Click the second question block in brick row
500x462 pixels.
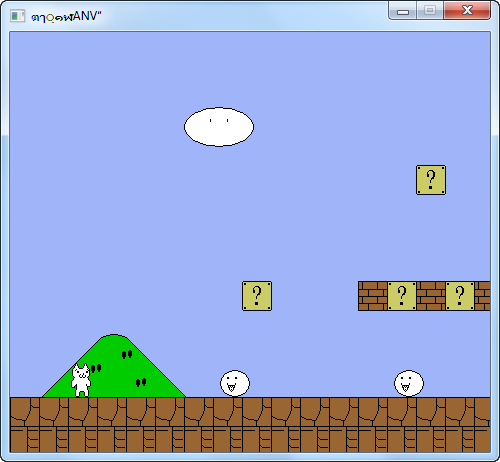click(x=460, y=296)
